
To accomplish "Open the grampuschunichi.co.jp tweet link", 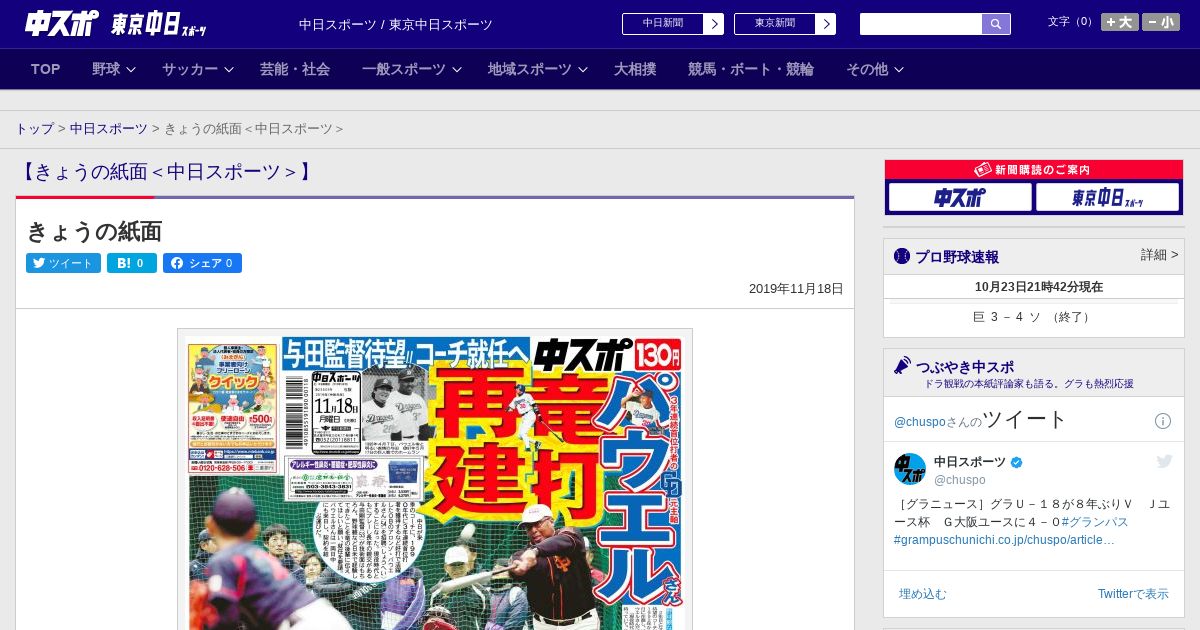I will coord(1004,540).
